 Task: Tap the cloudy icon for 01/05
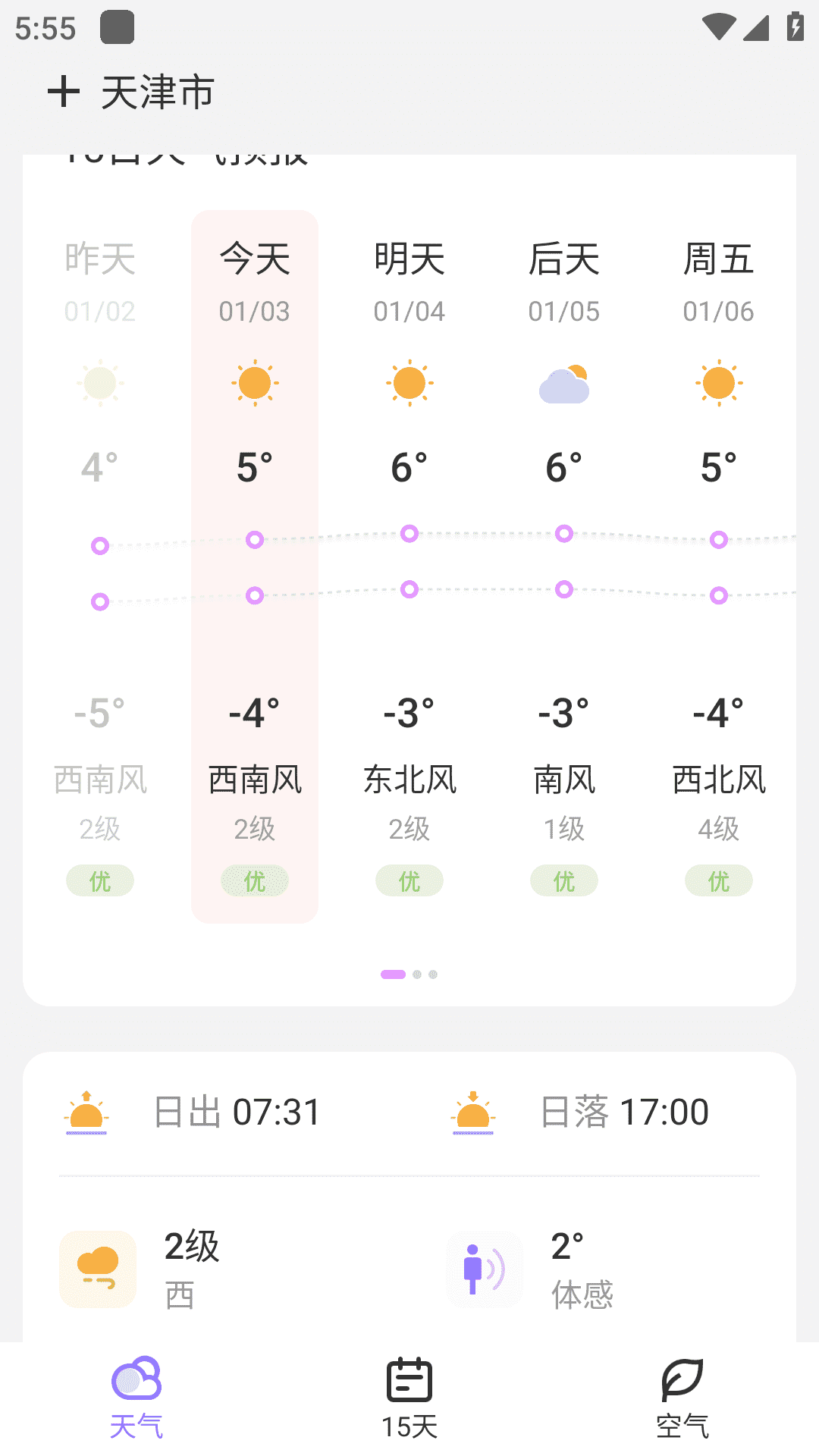[564, 384]
